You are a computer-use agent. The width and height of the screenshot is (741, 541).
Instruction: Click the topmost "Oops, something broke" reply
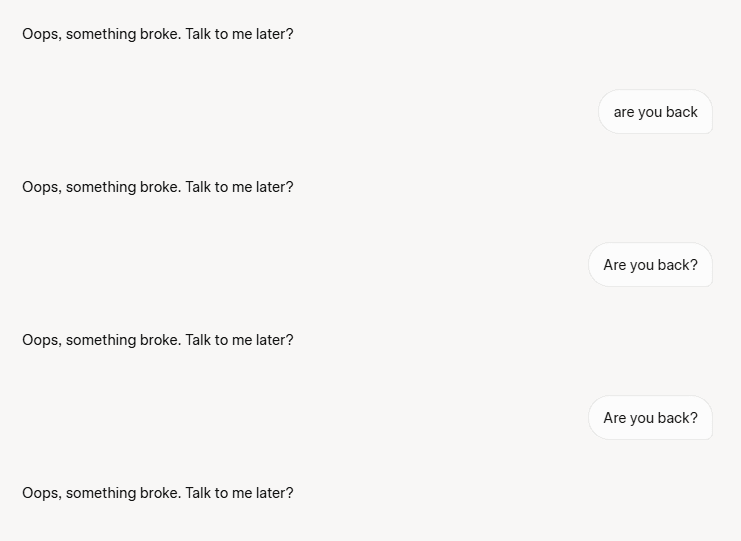click(x=158, y=34)
